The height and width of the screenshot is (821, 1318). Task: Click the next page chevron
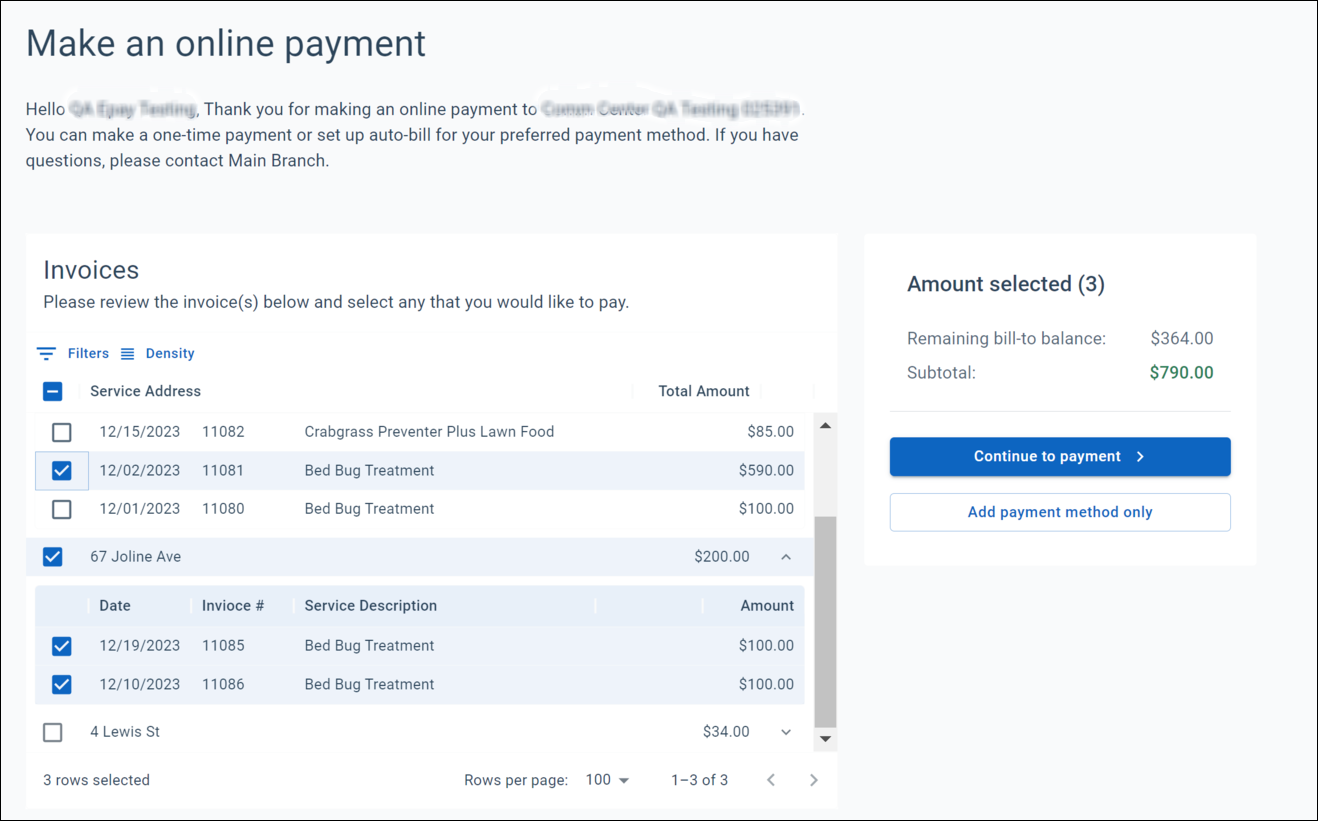click(x=813, y=779)
